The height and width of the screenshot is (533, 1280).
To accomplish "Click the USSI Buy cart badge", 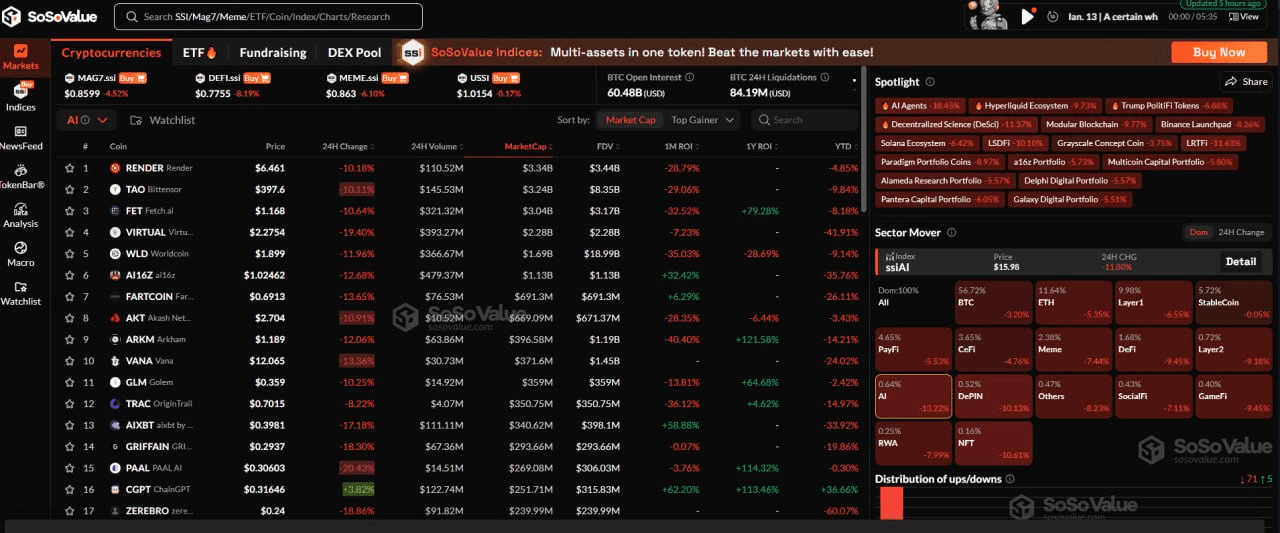I will point(507,77).
